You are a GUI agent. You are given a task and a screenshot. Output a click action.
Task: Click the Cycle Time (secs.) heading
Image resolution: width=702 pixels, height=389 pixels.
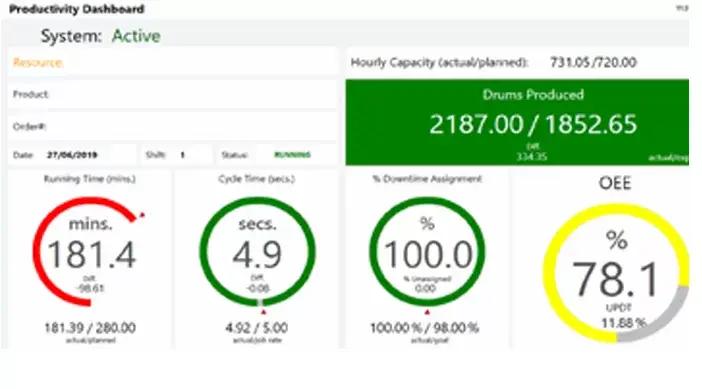pyautogui.click(x=257, y=179)
